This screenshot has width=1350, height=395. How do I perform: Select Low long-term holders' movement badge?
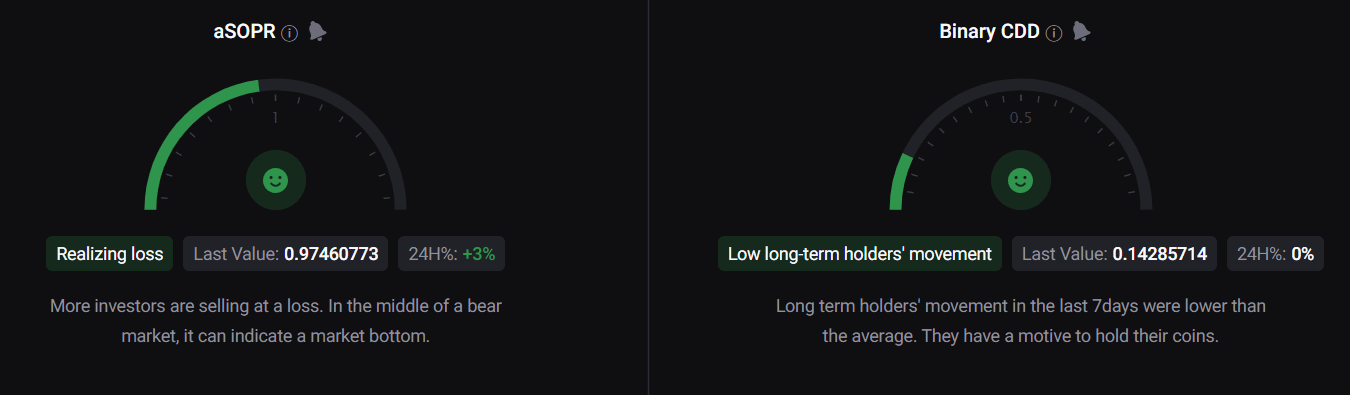(860, 254)
